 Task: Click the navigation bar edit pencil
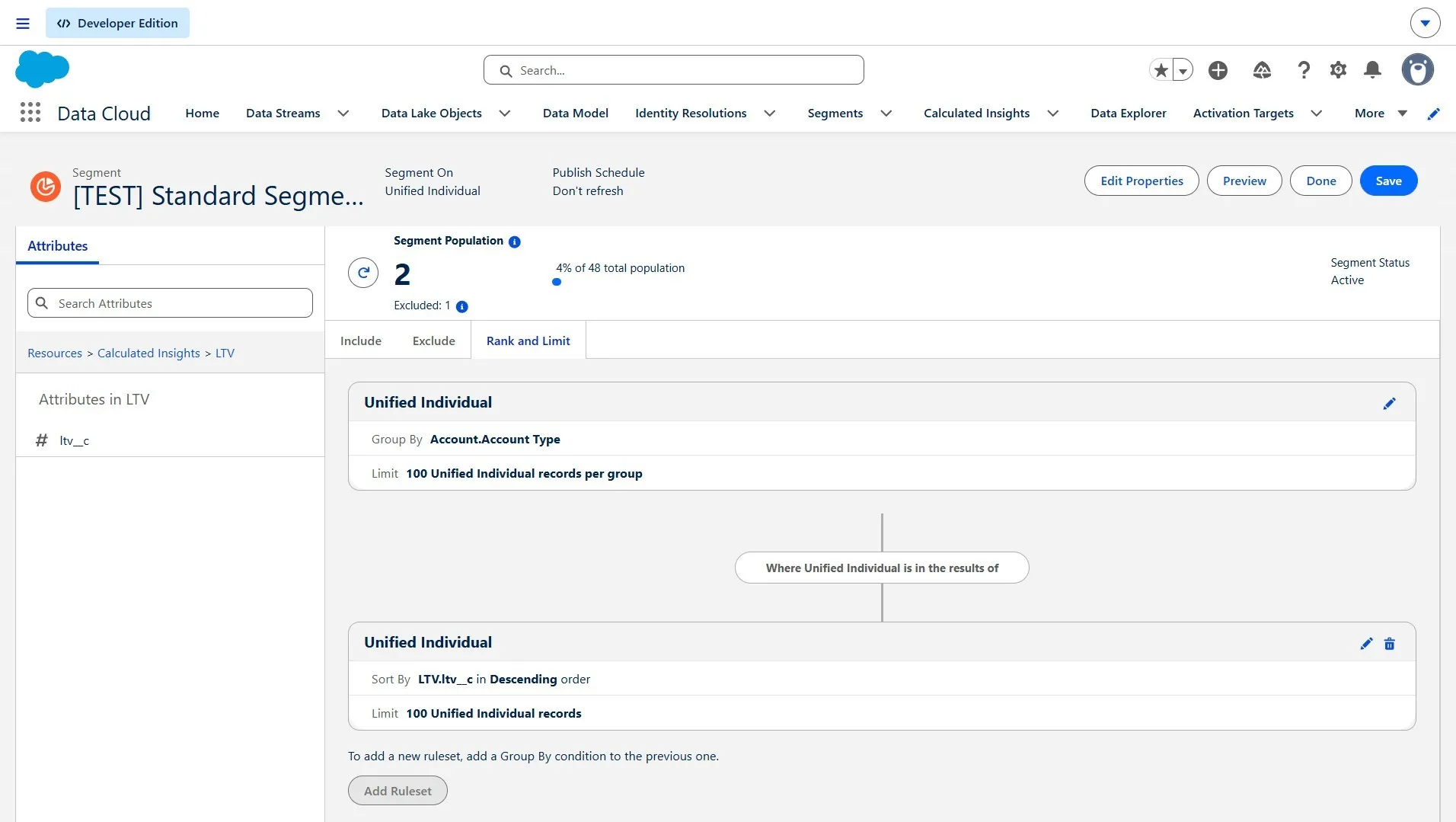pyautogui.click(x=1433, y=114)
